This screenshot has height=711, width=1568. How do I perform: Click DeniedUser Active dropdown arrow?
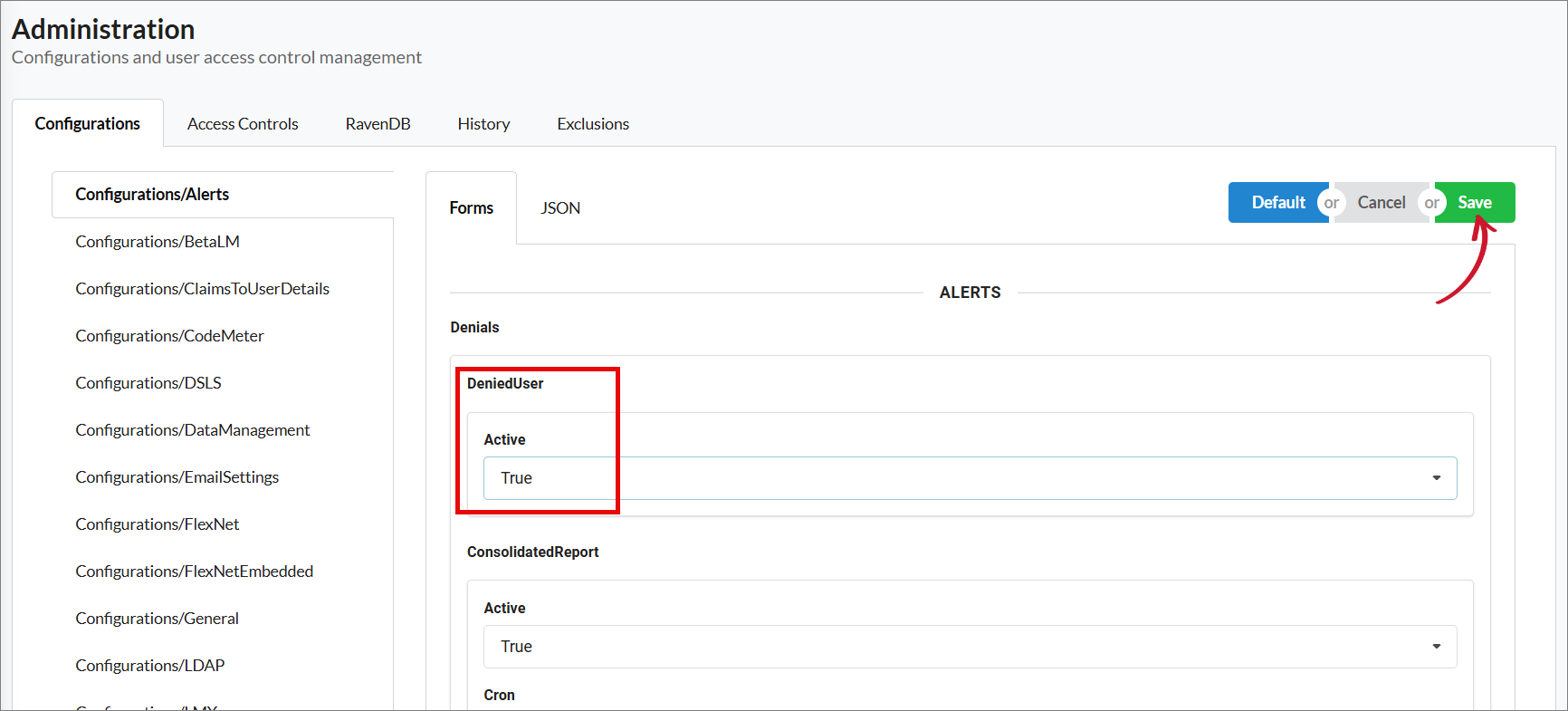click(x=1437, y=478)
